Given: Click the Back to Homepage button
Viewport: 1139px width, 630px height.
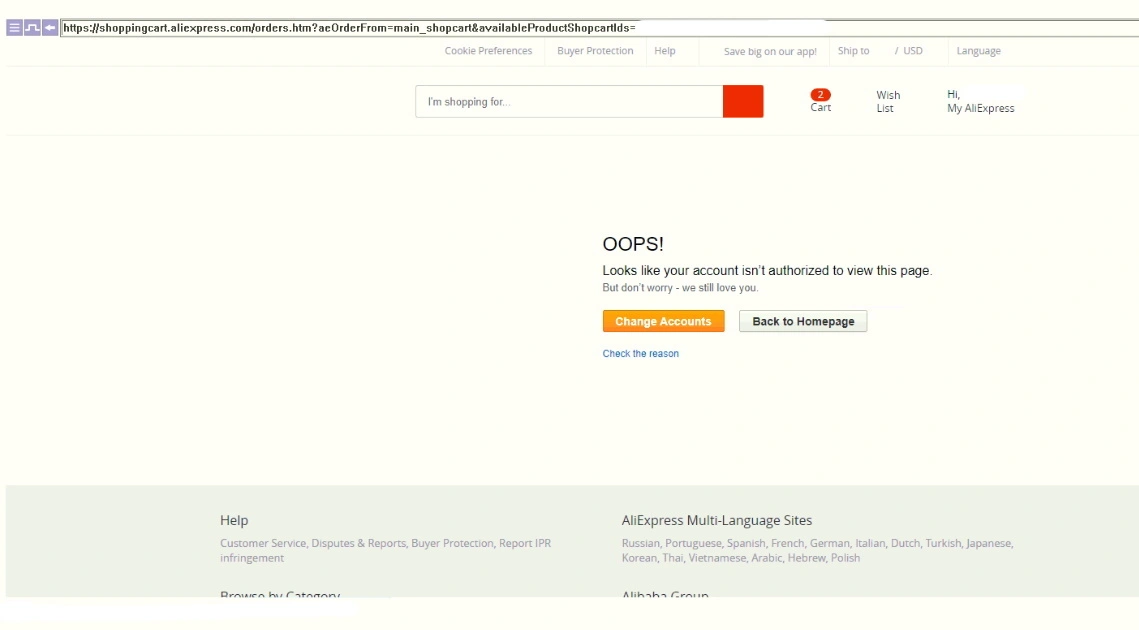Looking at the screenshot, I should point(803,321).
